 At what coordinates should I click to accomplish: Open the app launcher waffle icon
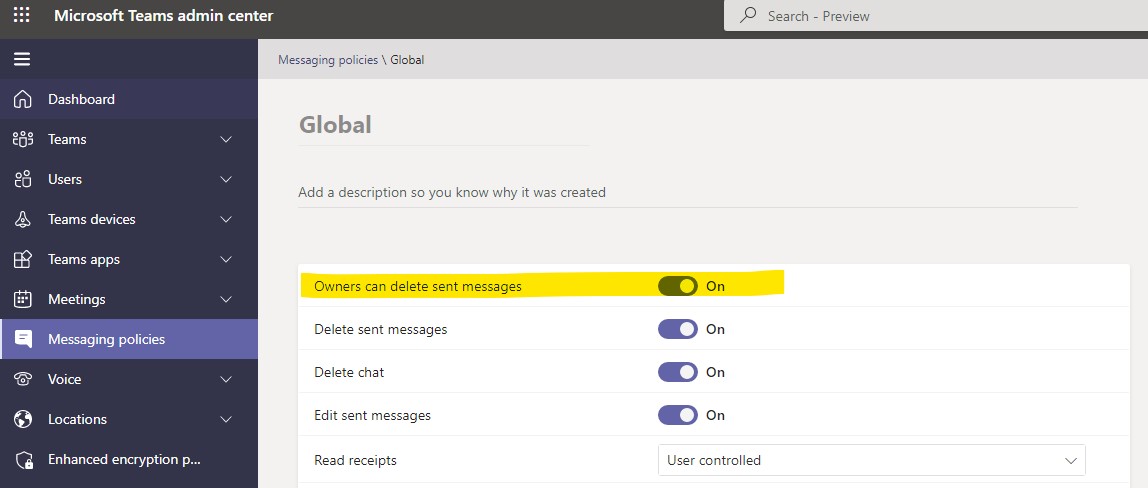(x=22, y=15)
